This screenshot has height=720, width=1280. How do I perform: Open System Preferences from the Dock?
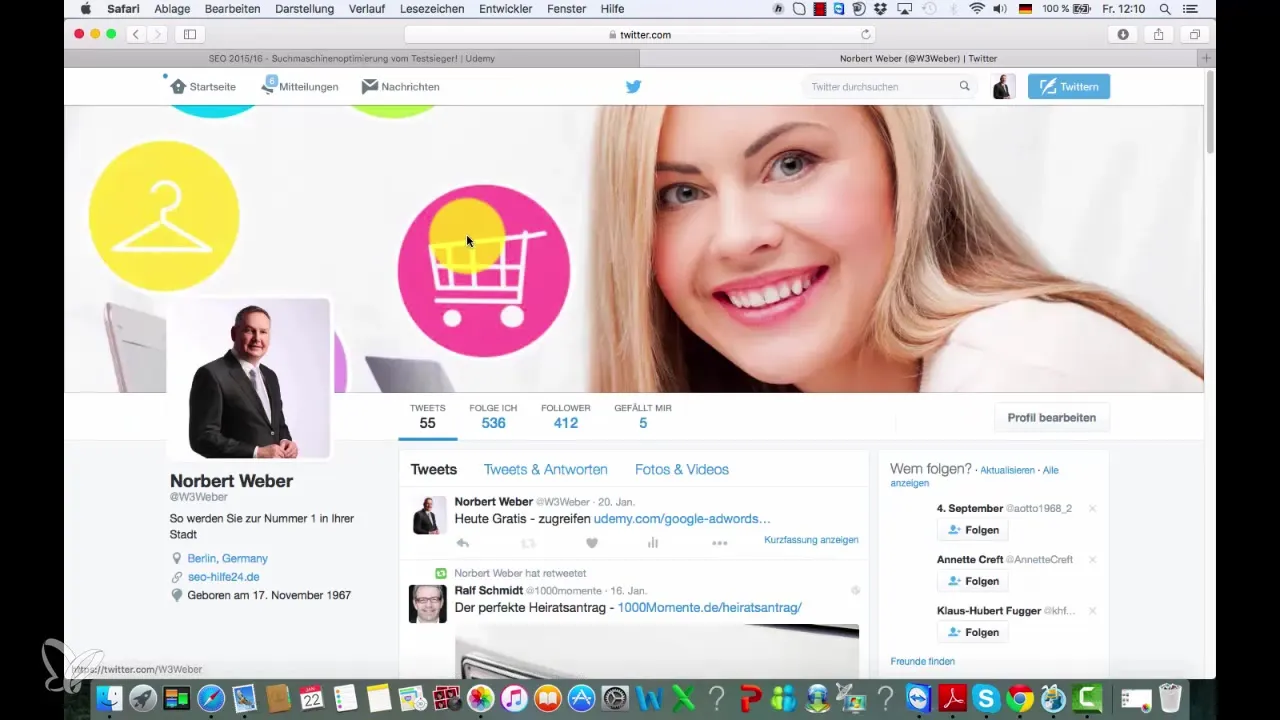[x=615, y=698]
